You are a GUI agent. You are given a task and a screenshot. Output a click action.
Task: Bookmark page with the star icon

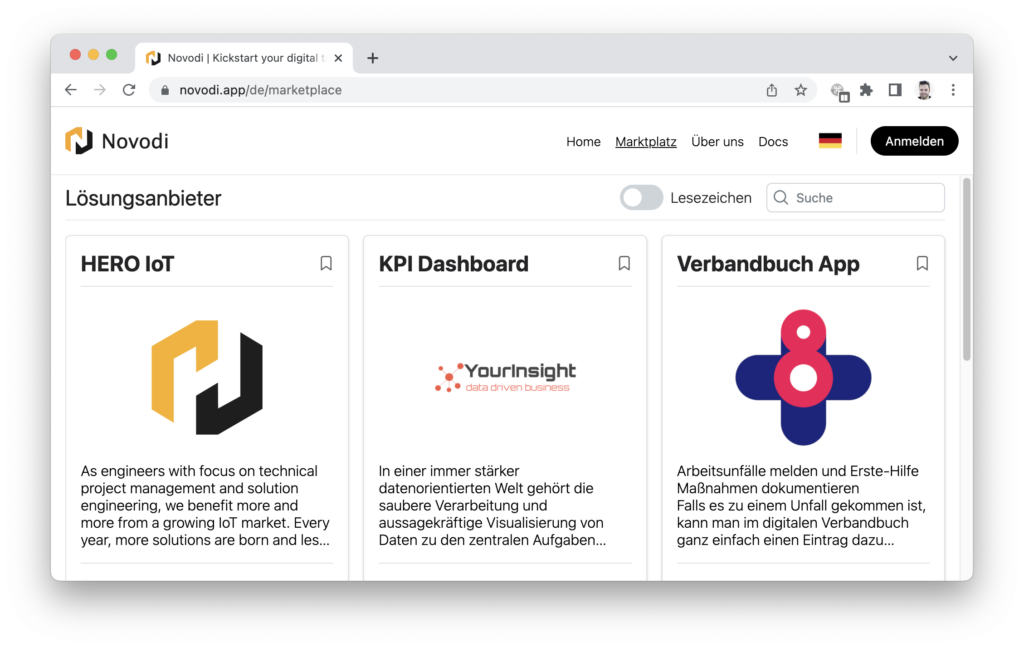801,90
